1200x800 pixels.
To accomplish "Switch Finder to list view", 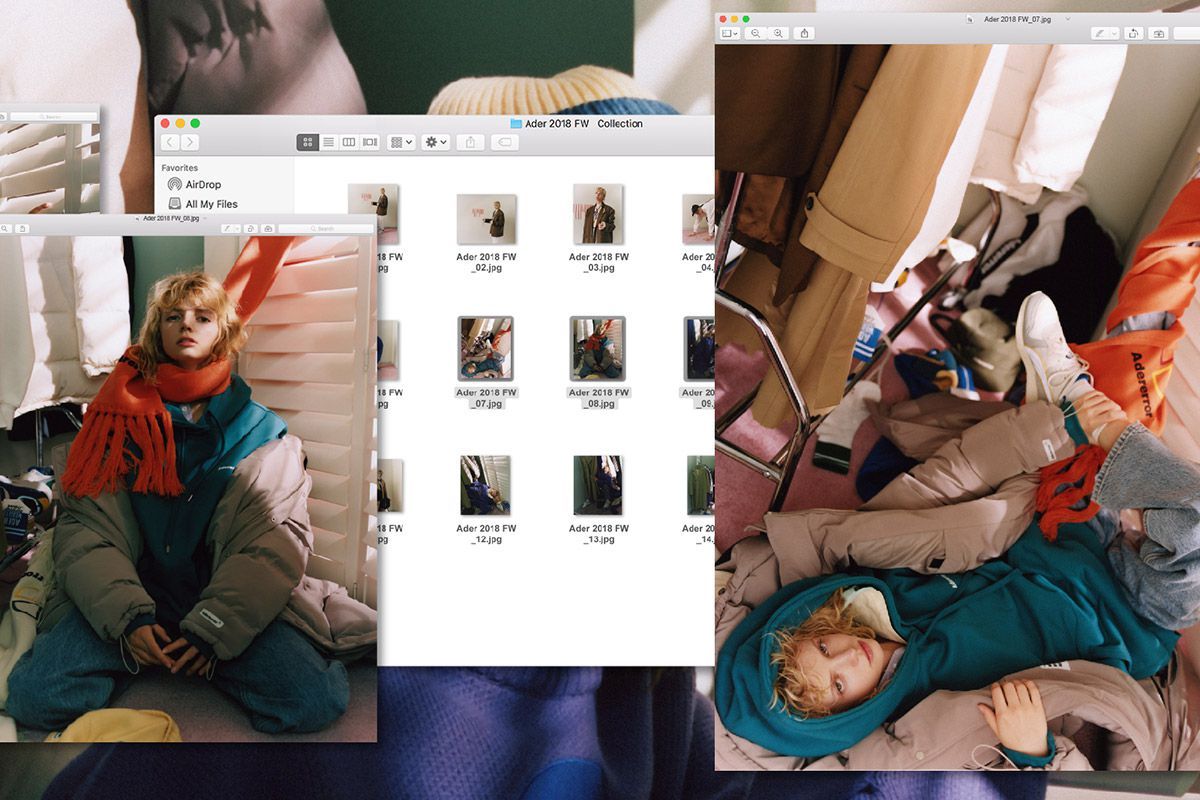I will point(328,143).
